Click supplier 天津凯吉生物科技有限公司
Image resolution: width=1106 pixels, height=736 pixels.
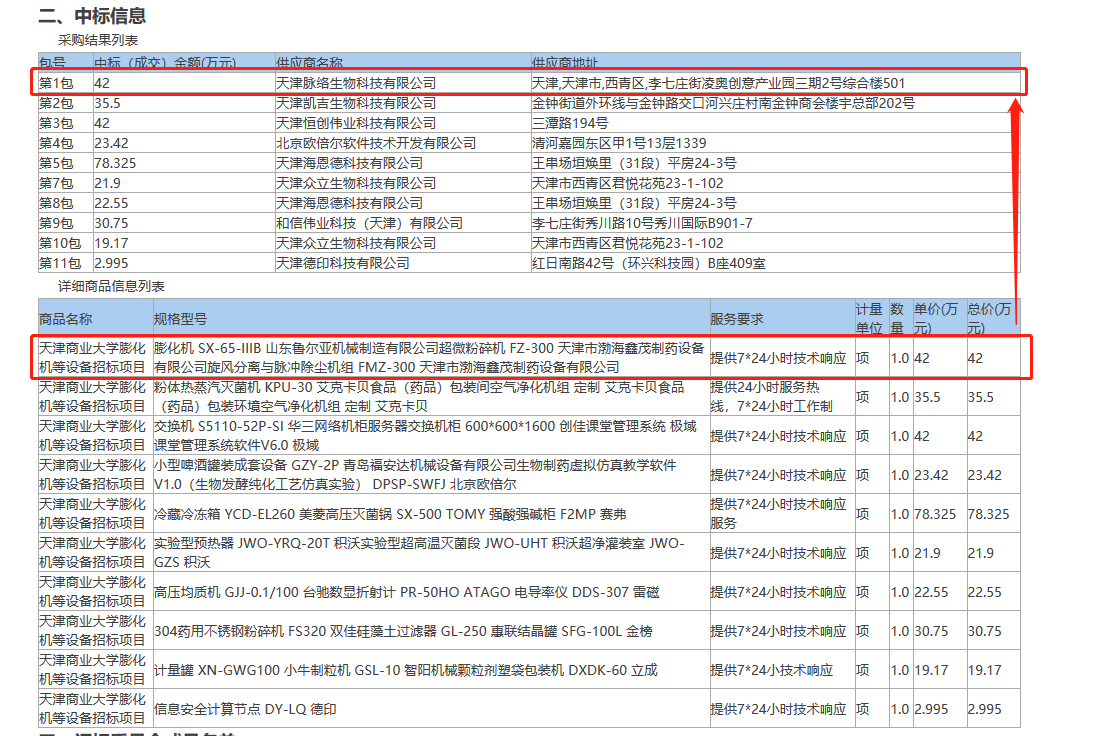[356, 103]
